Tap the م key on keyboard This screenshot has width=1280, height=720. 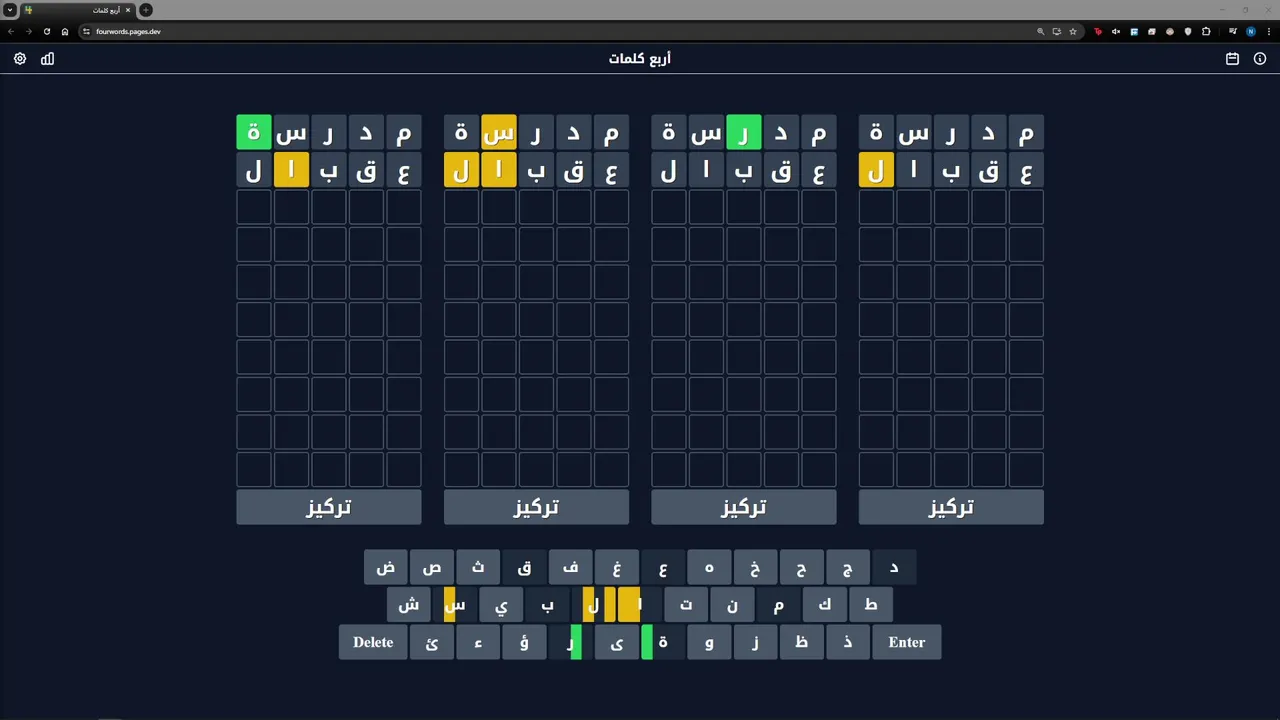click(778, 604)
